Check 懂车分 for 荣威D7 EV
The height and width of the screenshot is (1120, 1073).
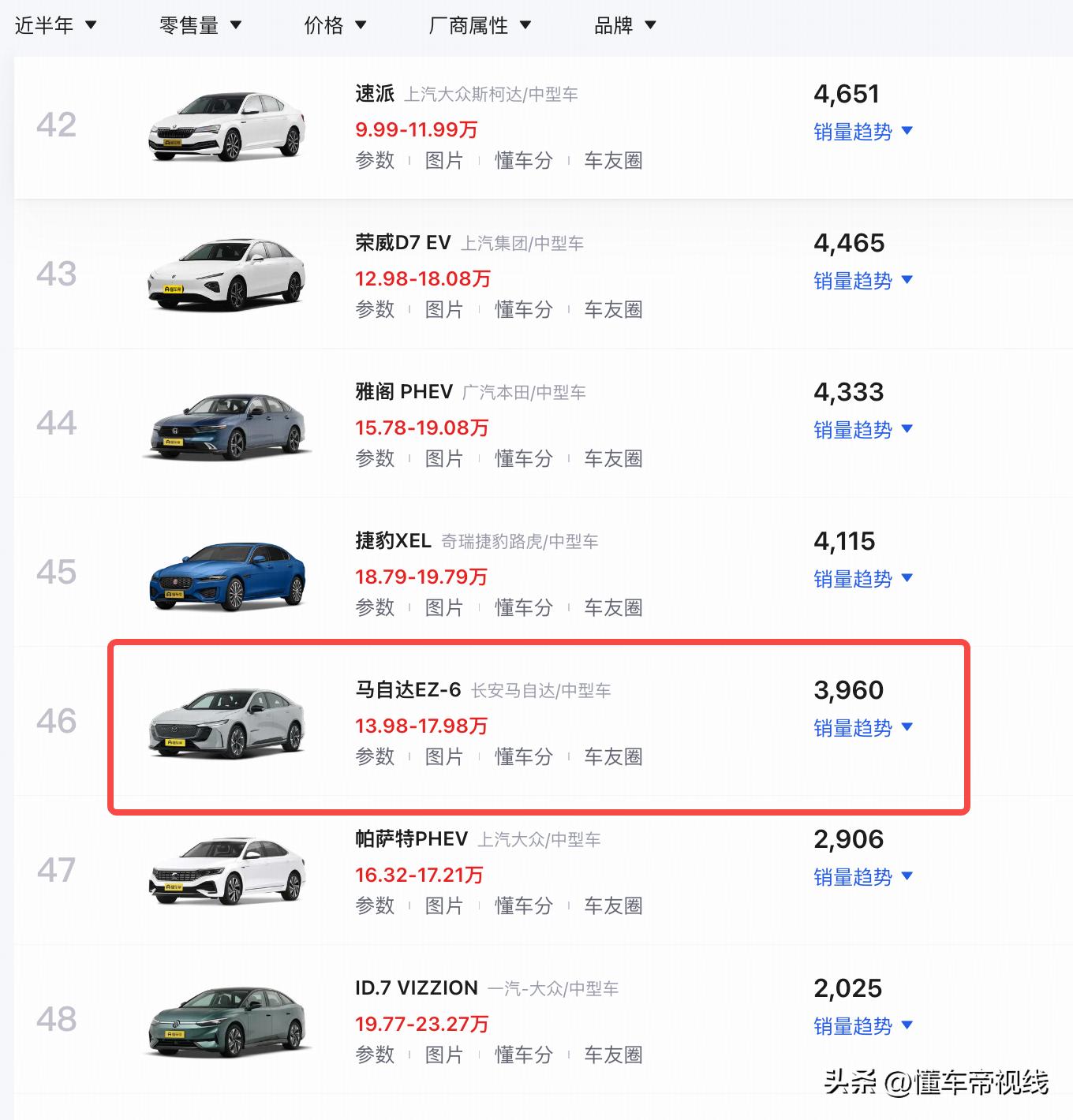pyautogui.click(x=523, y=309)
